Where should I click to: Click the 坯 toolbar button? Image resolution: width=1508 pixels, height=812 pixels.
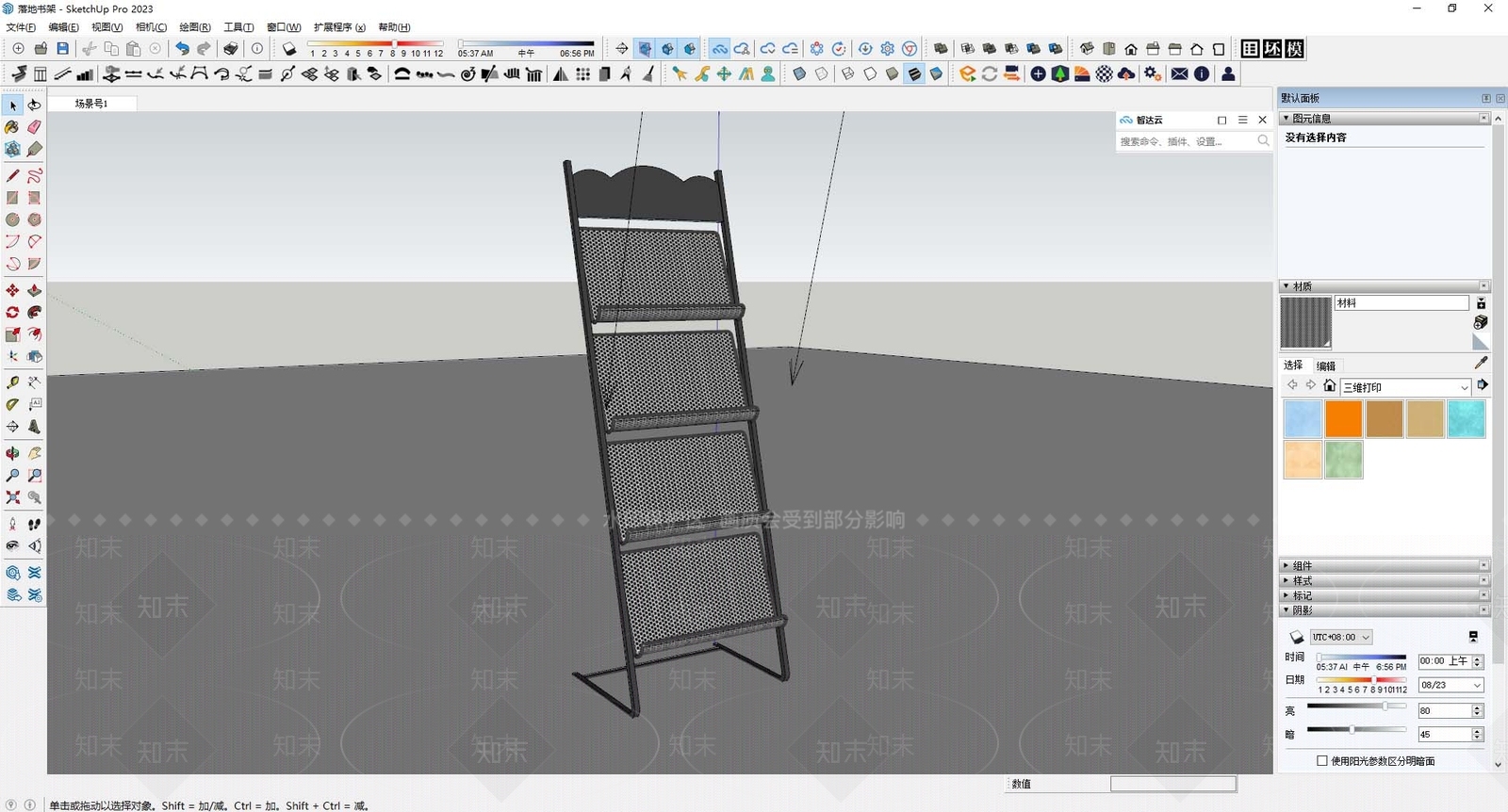pyautogui.click(x=1272, y=49)
